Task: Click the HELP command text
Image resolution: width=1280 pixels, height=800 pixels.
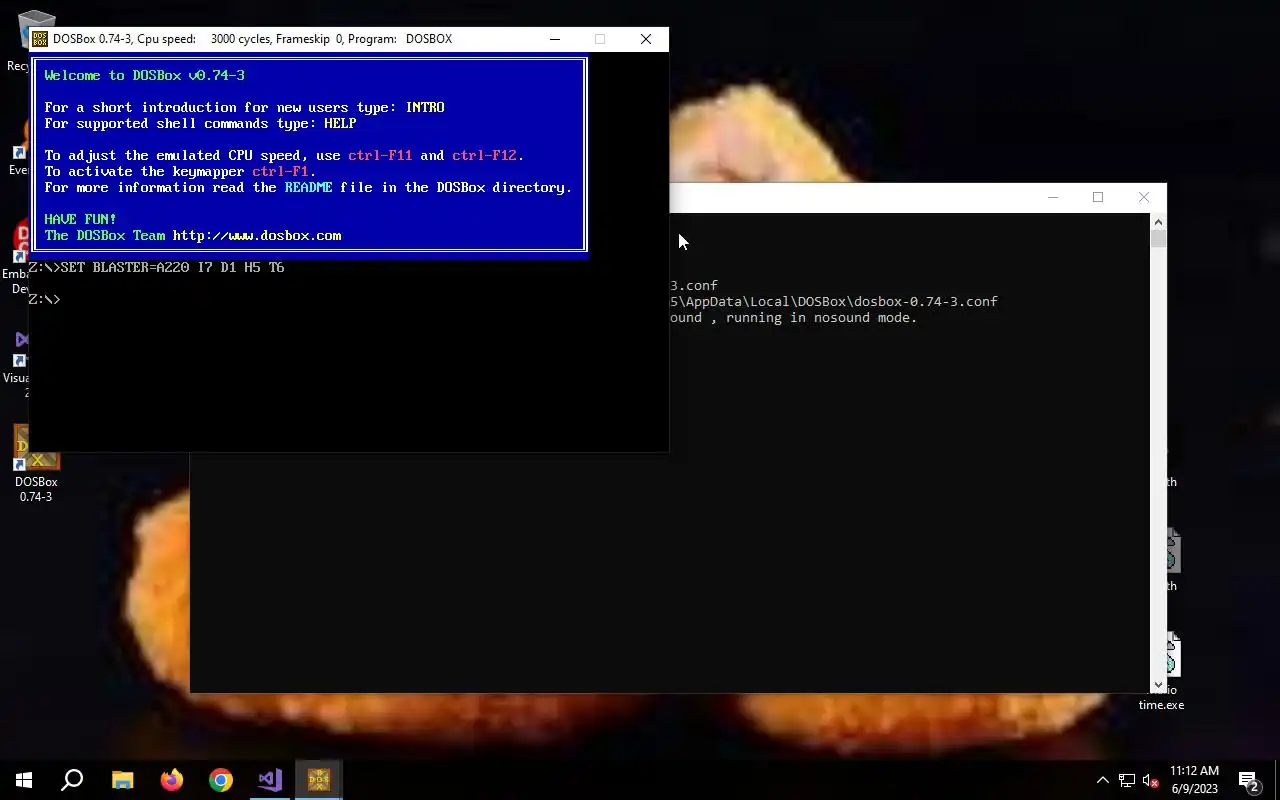Action: pos(340,124)
